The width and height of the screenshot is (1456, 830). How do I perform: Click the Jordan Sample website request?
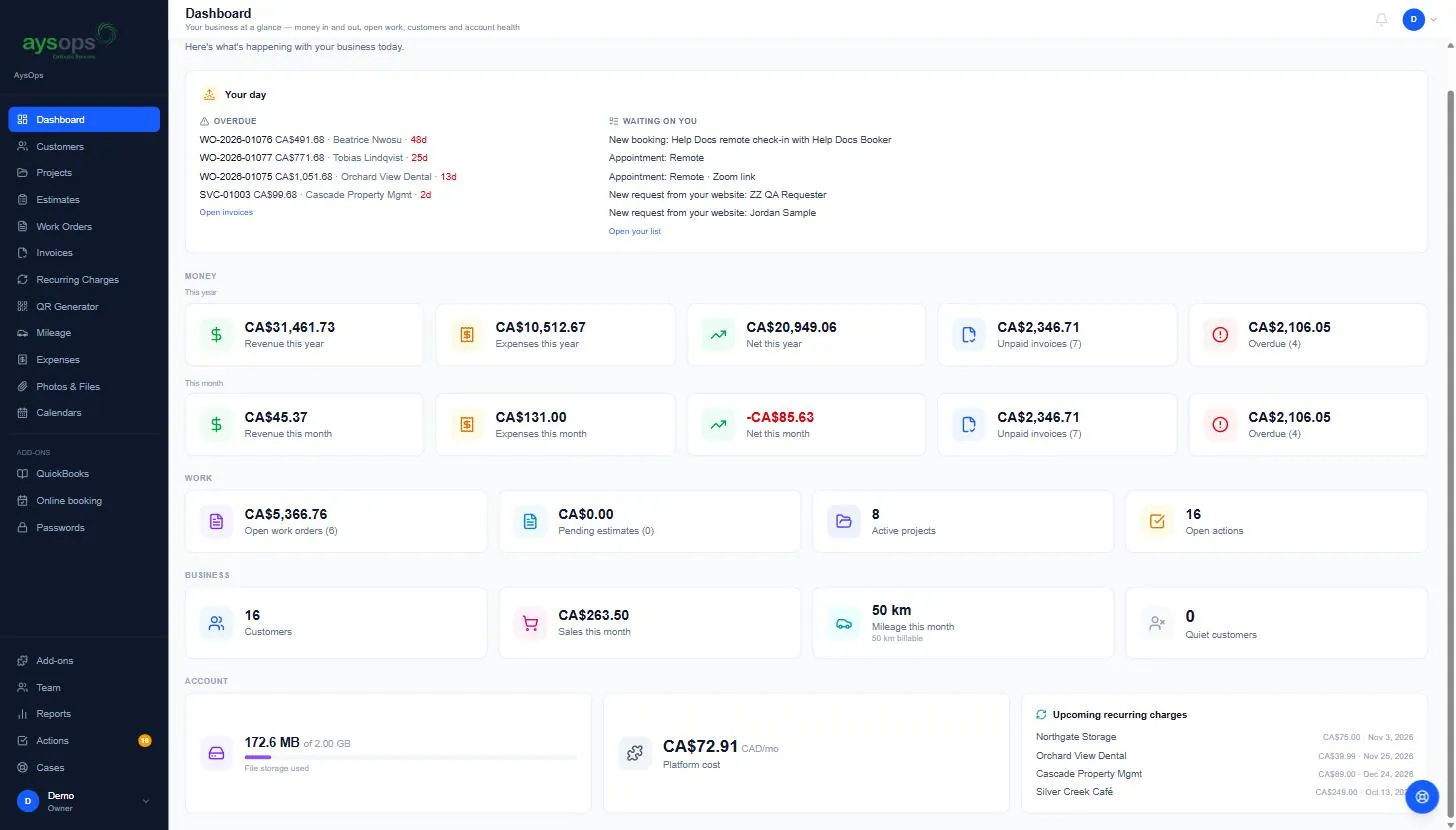click(712, 213)
